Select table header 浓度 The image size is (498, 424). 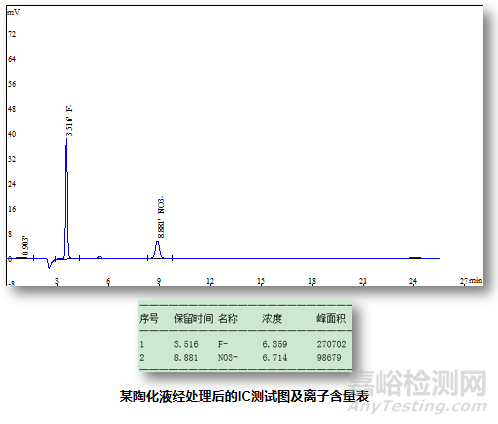[x=272, y=319]
